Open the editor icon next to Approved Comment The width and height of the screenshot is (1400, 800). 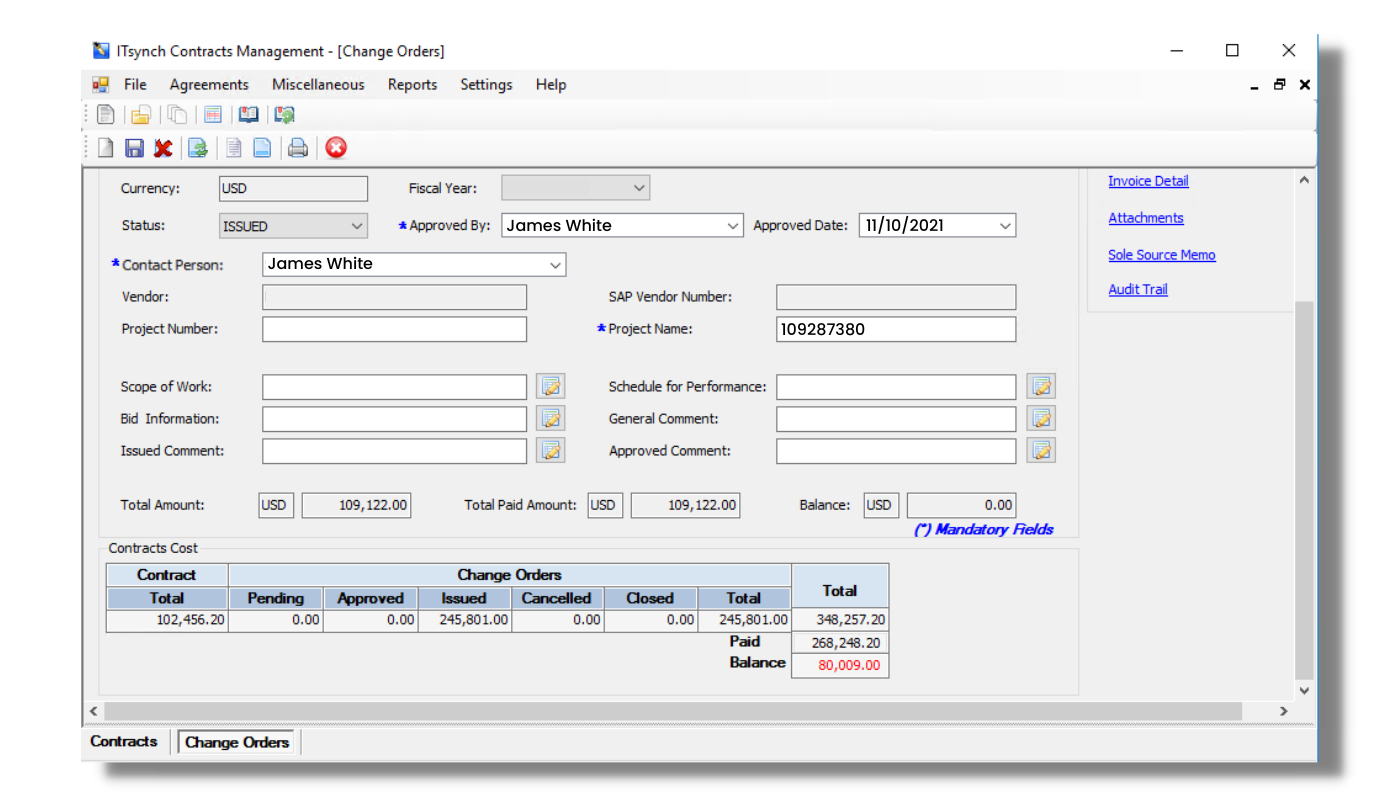coord(1040,451)
